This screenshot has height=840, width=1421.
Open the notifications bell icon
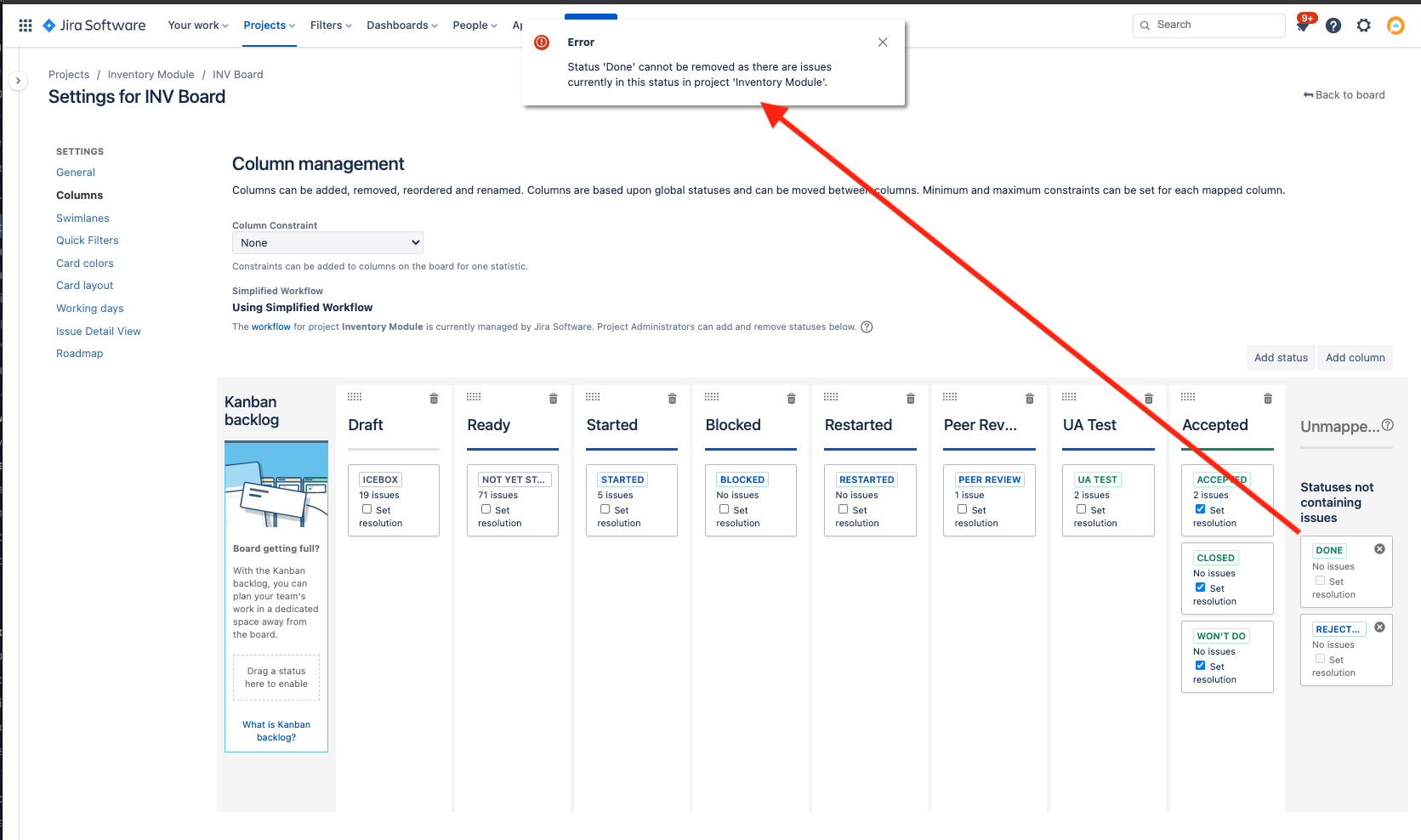click(x=1302, y=26)
